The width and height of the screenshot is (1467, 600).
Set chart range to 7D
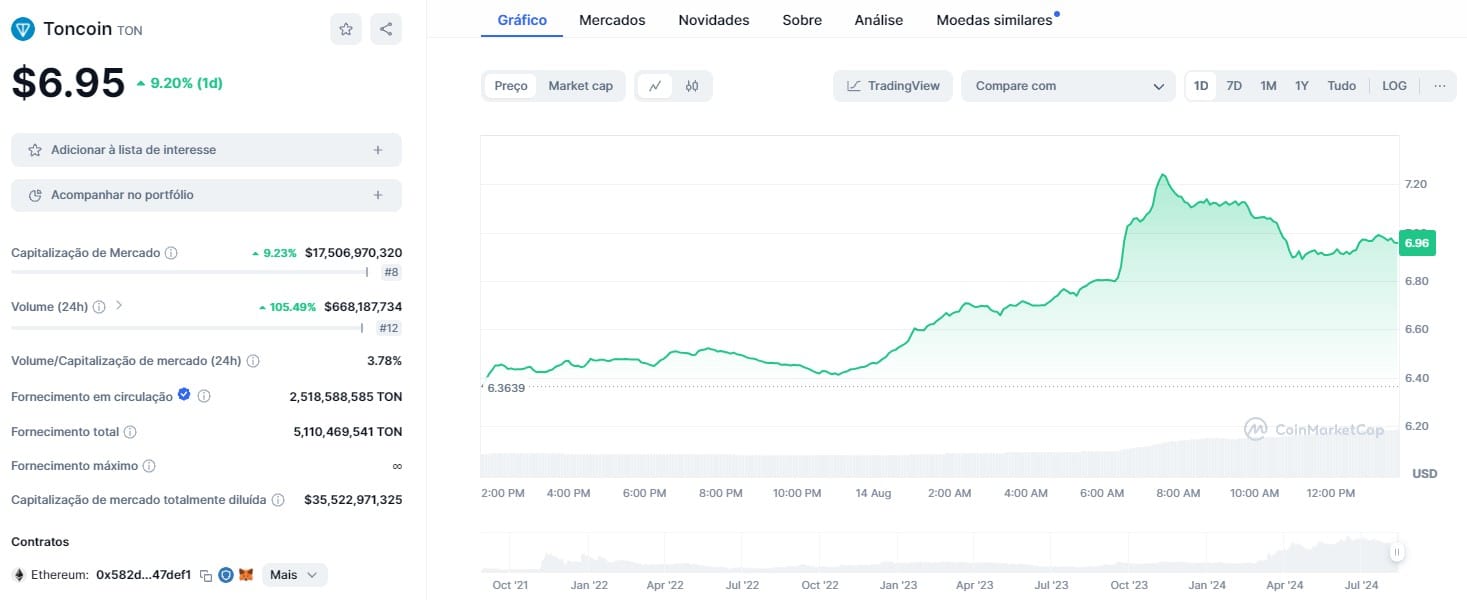pos(1234,86)
